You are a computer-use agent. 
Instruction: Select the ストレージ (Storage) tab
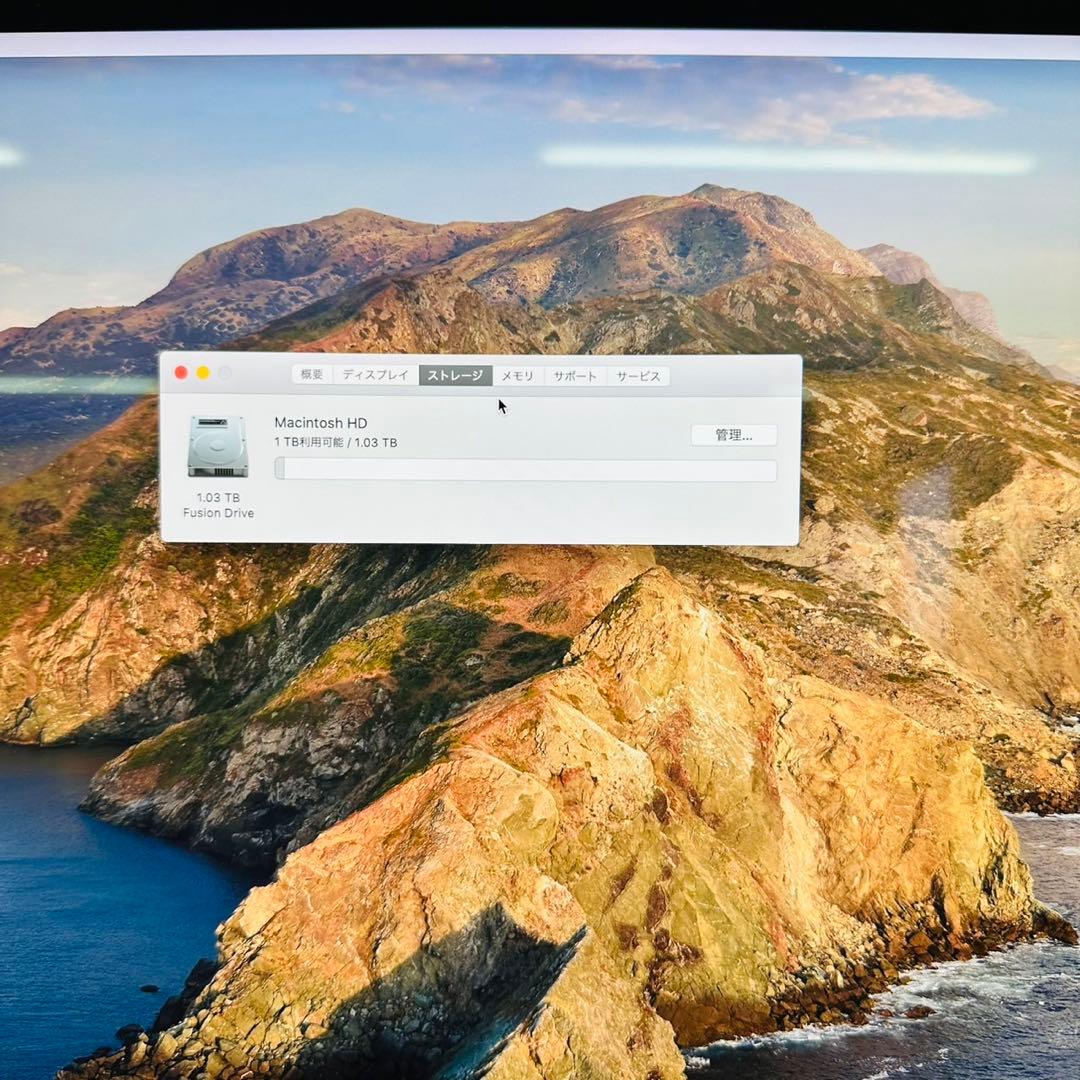pos(456,377)
